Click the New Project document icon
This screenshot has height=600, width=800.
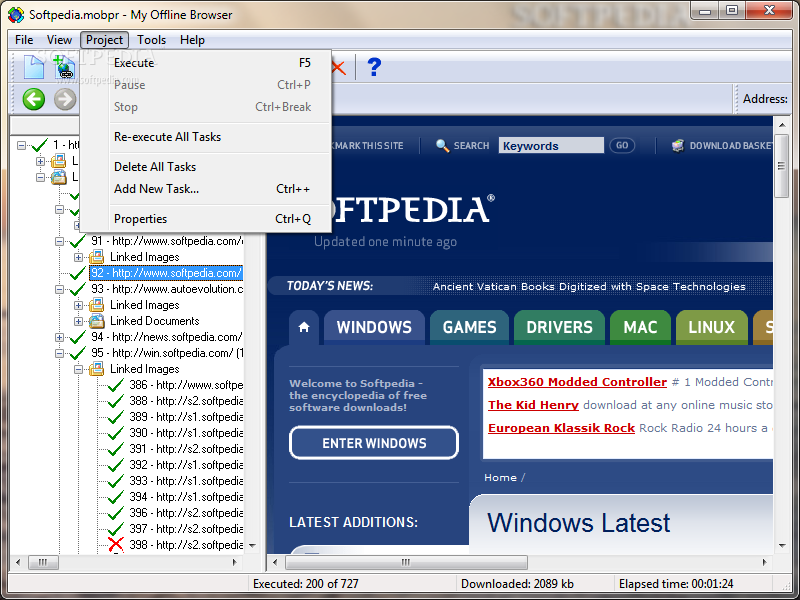pos(34,67)
